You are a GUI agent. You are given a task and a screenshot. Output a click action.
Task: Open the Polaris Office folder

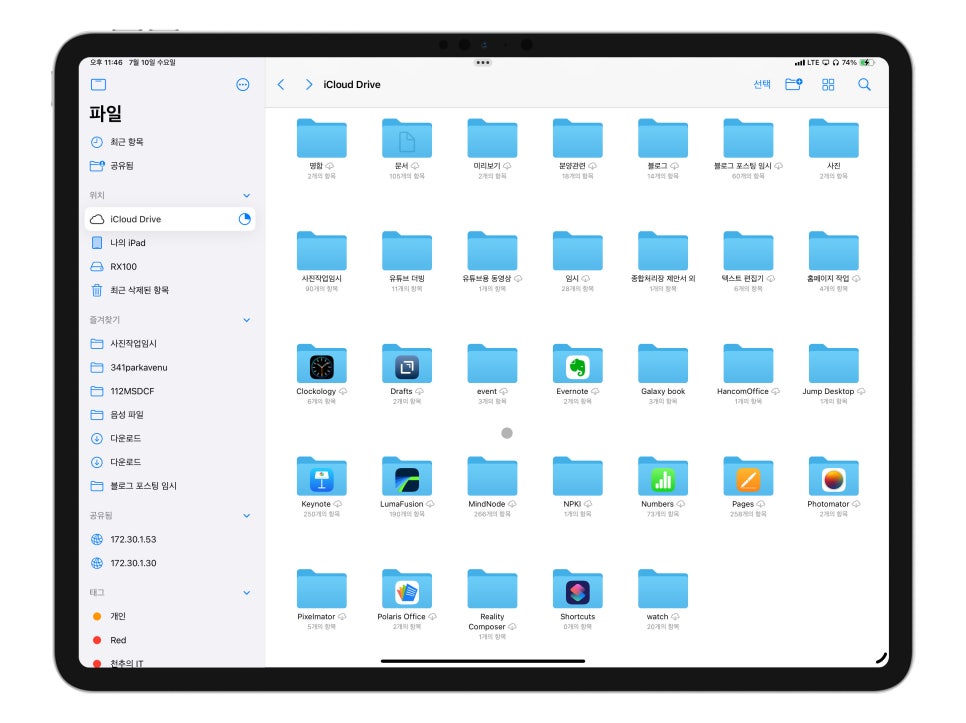click(407, 589)
